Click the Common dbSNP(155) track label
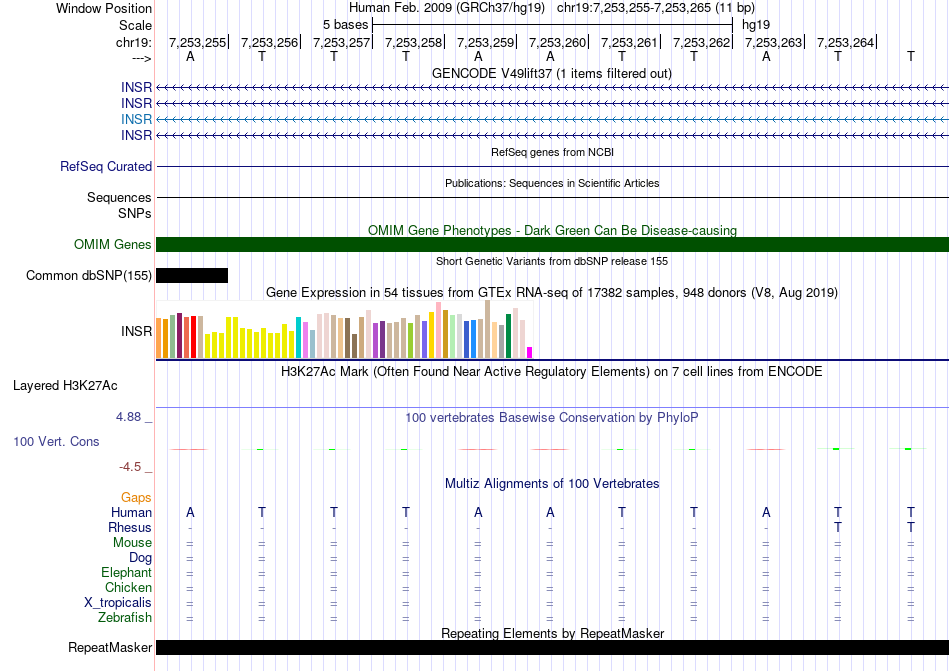The width and height of the screenshot is (950, 671). click(x=89, y=276)
